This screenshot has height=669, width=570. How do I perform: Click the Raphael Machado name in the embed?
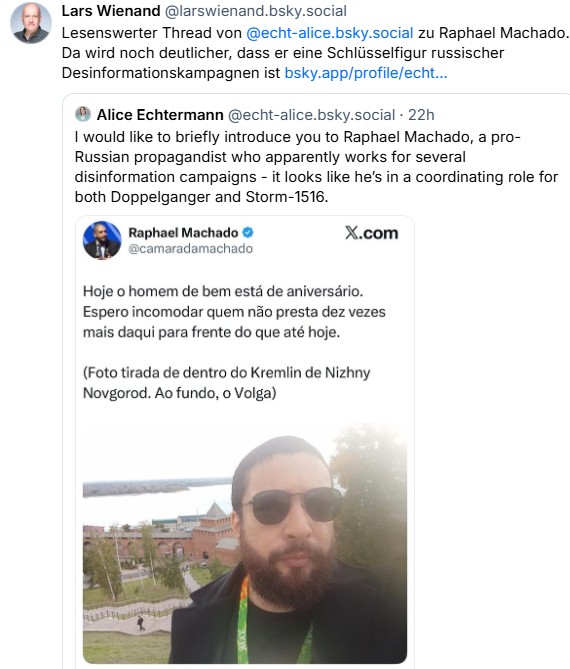tap(183, 233)
